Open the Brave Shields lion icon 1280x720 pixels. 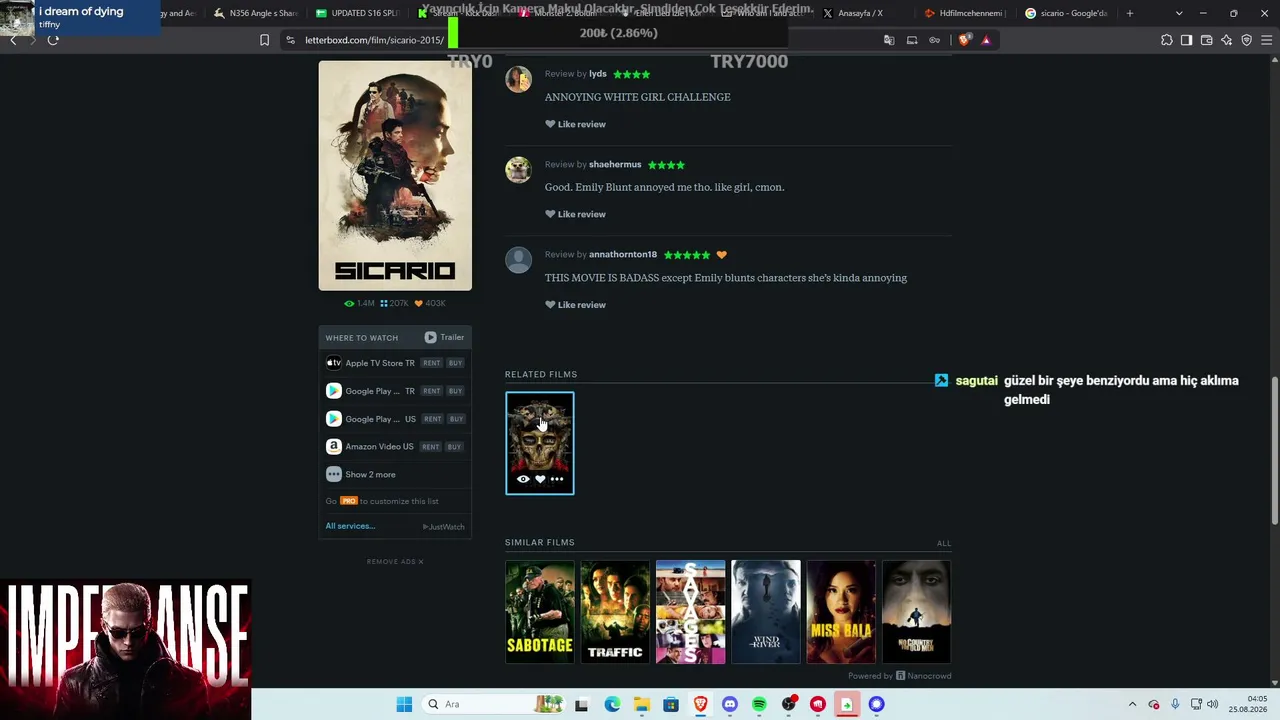(964, 40)
